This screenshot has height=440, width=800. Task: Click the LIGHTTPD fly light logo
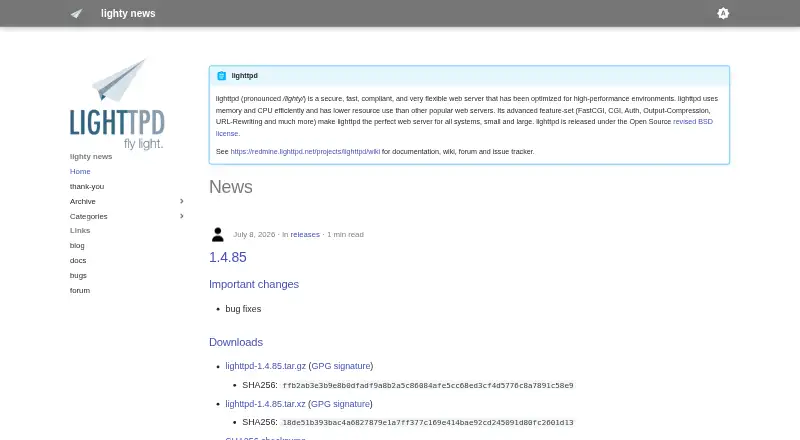tap(117, 104)
